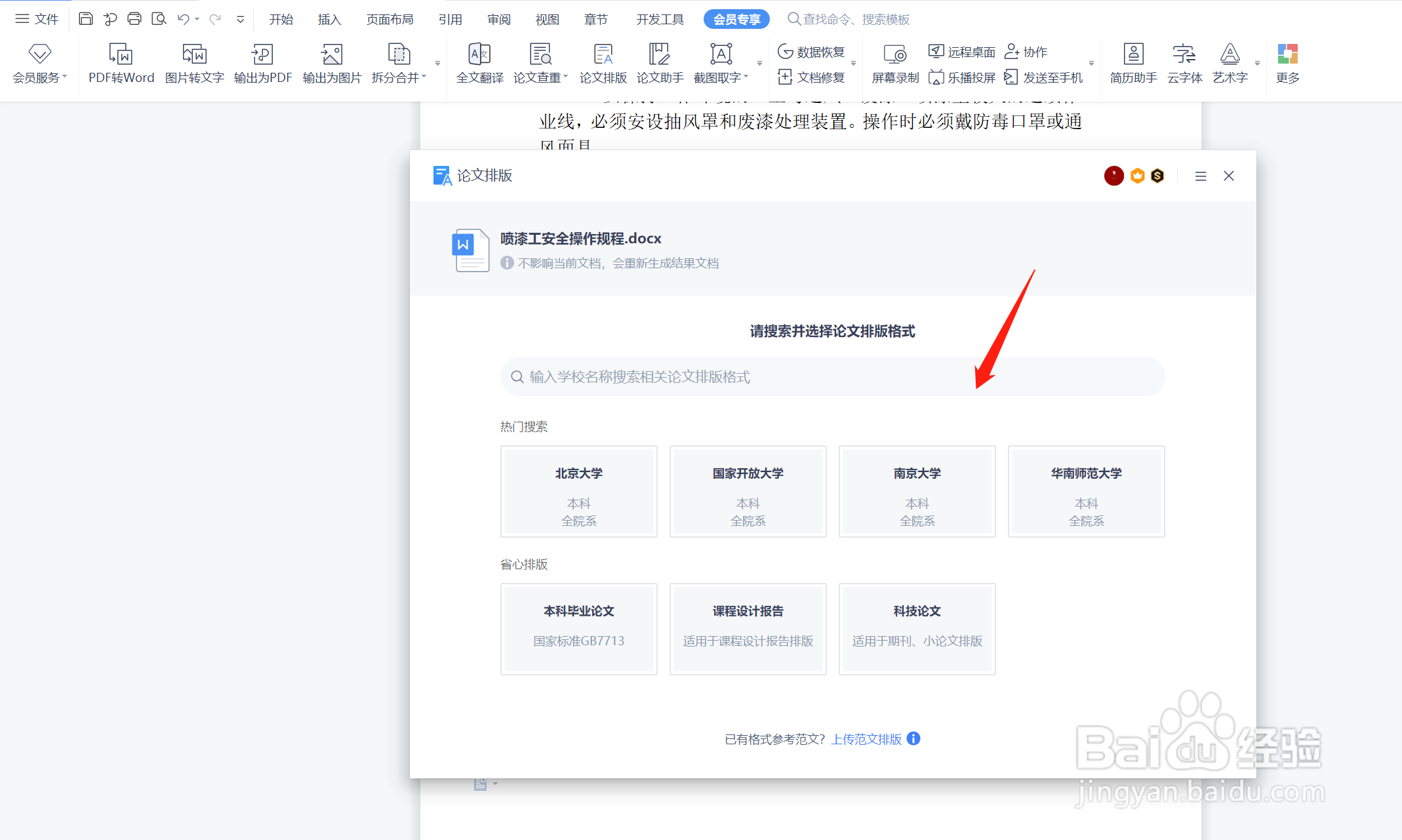Expand the 会员服务 dropdown arrow
Image resolution: width=1402 pixels, height=840 pixels.
pos(65,77)
